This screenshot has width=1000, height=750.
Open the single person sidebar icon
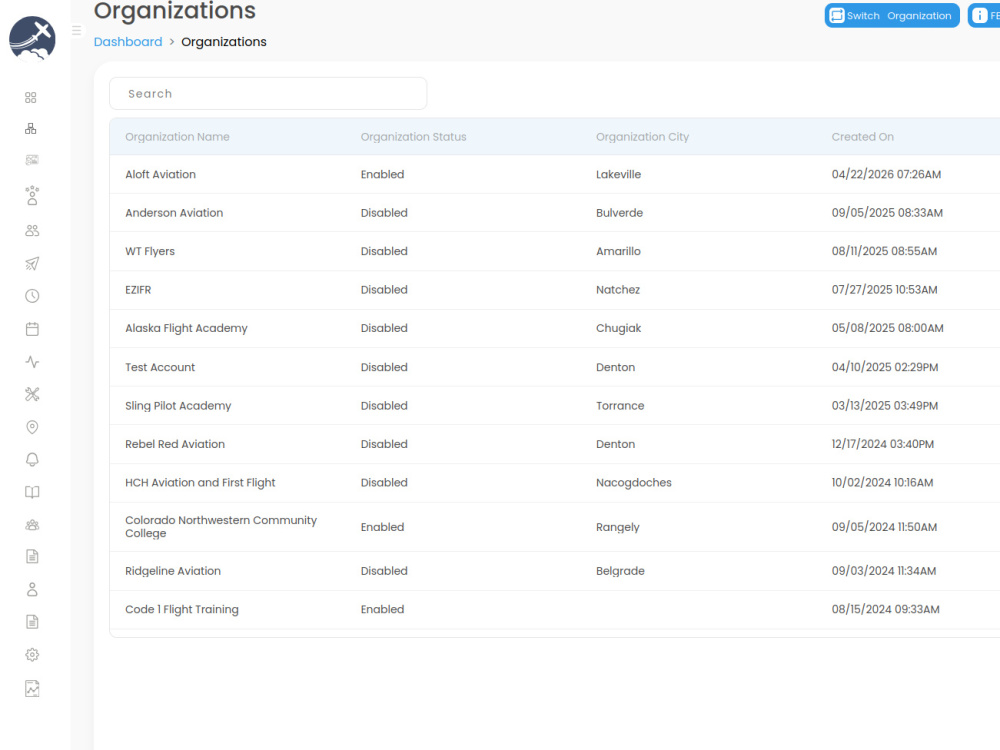(32, 589)
